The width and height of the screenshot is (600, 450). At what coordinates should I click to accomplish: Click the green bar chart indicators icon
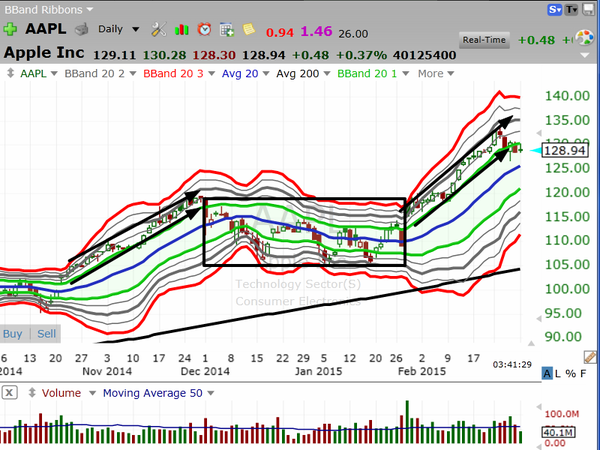tap(182, 29)
